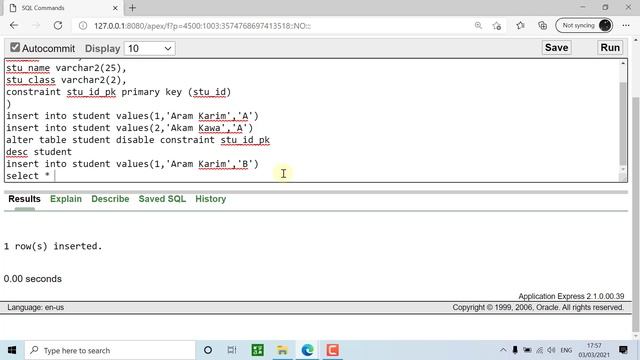Click inside the SQL editor at select *

(28, 176)
